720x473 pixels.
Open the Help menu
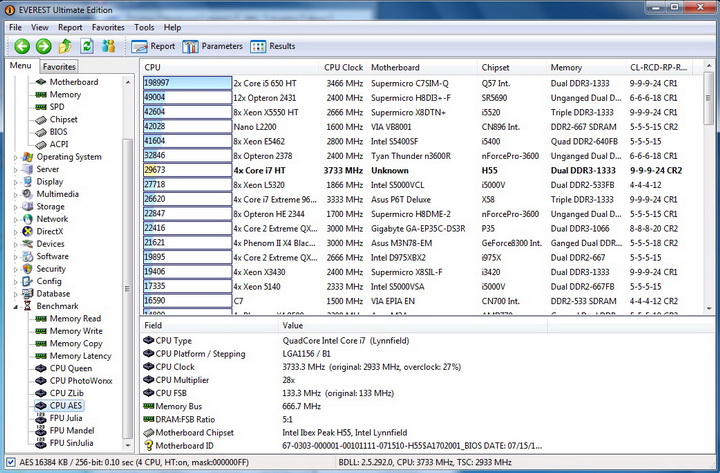172,28
